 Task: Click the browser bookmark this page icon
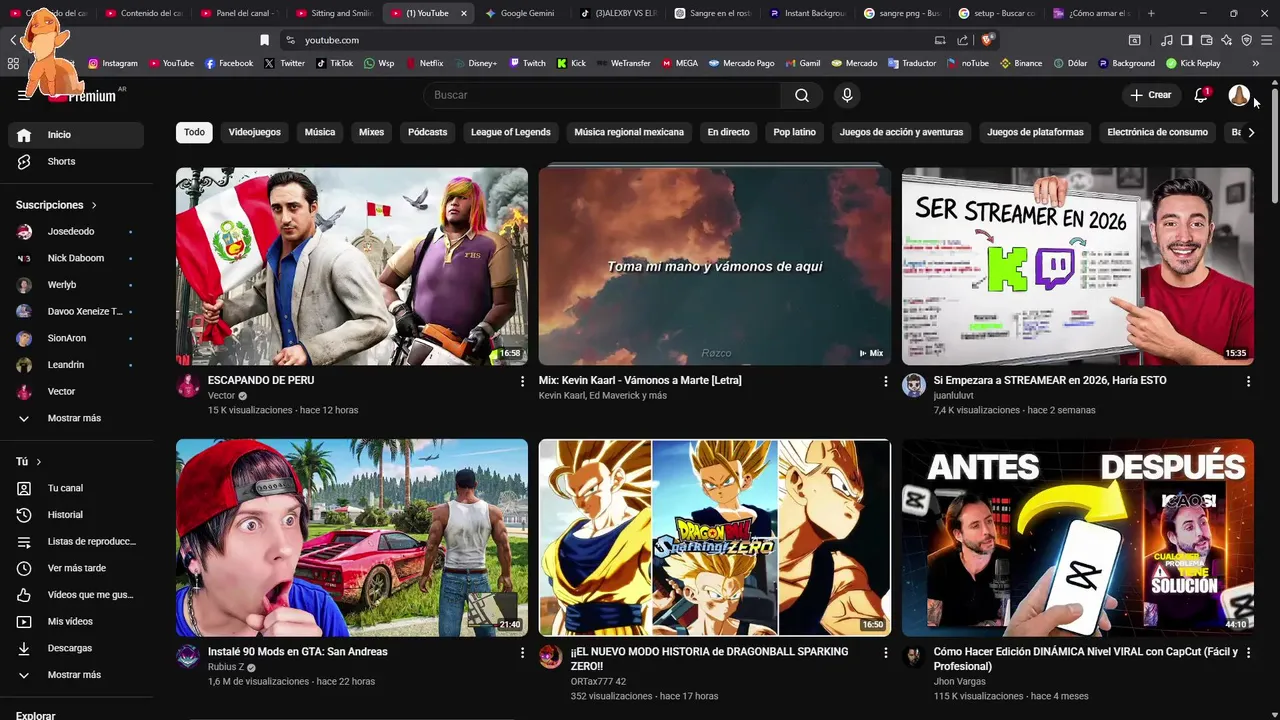pos(264,40)
